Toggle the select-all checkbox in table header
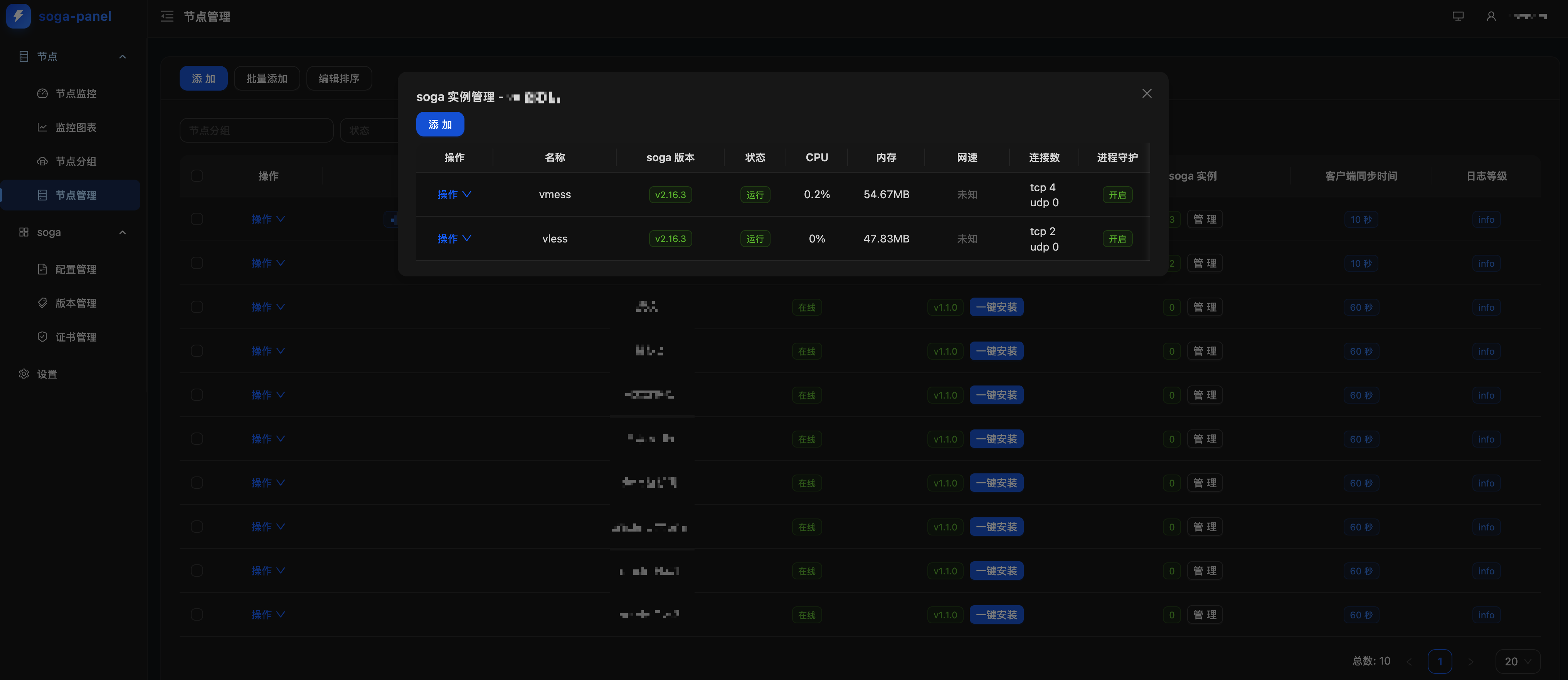This screenshot has height=680, width=1568. click(x=197, y=175)
